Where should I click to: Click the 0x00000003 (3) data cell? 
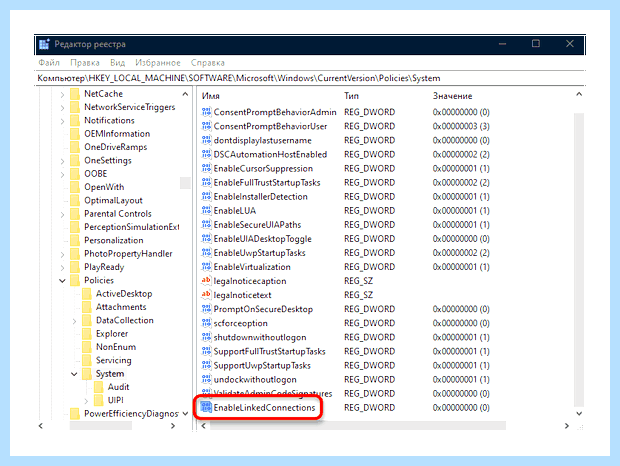(x=461, y=126)
